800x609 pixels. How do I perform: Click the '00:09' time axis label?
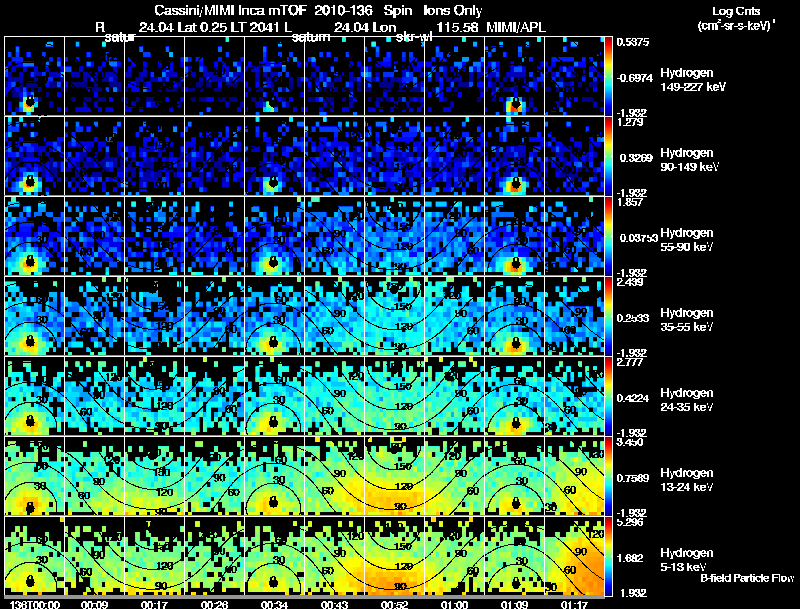[x=94, y=604]
